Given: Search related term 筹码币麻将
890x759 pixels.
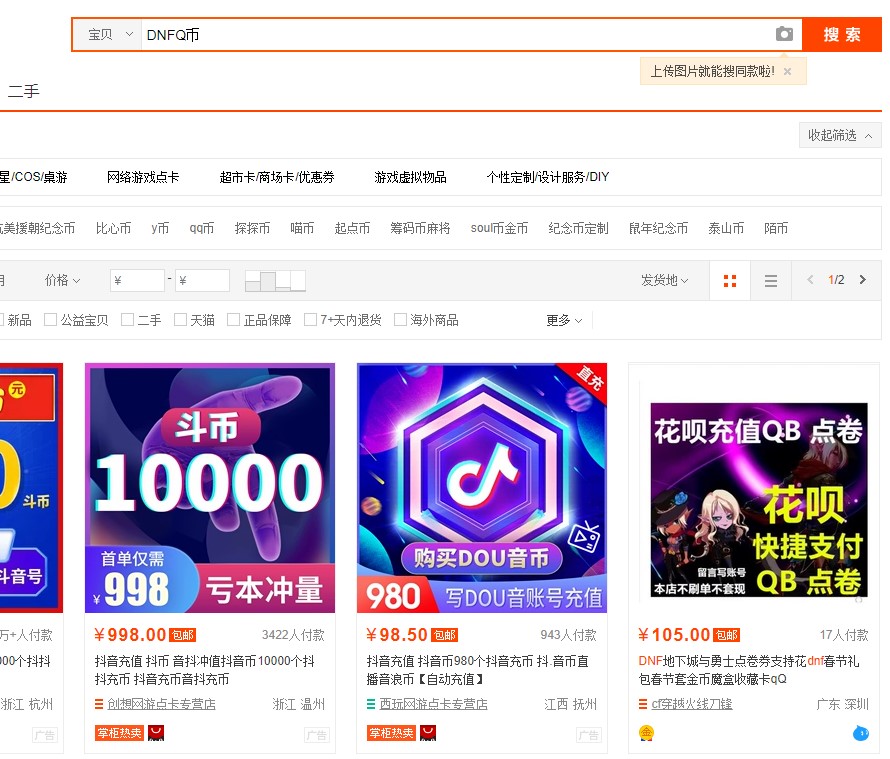Looking at the screenshot, I should (420, 228).
